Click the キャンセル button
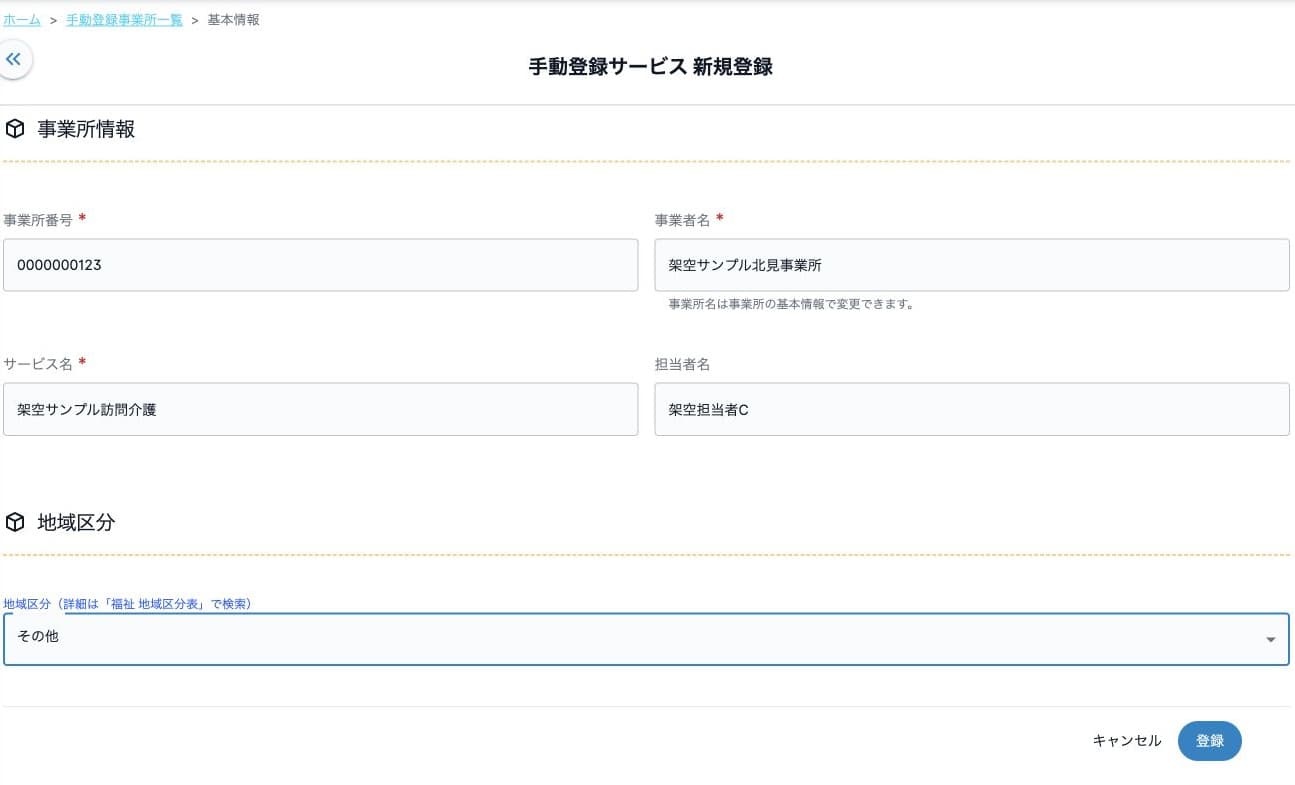The width and height of the screenshot is (1295, 785). click(x=1127, y=741)
